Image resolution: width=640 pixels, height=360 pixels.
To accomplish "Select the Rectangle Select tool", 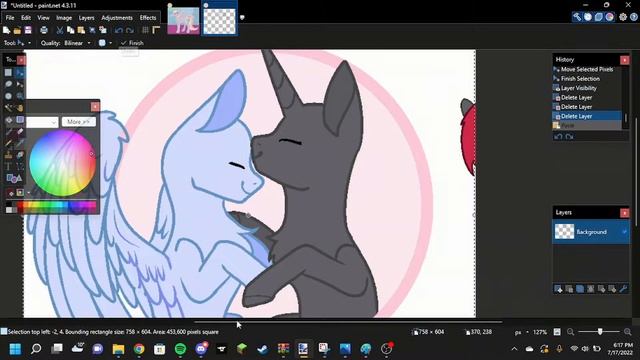I will [8, 73].
